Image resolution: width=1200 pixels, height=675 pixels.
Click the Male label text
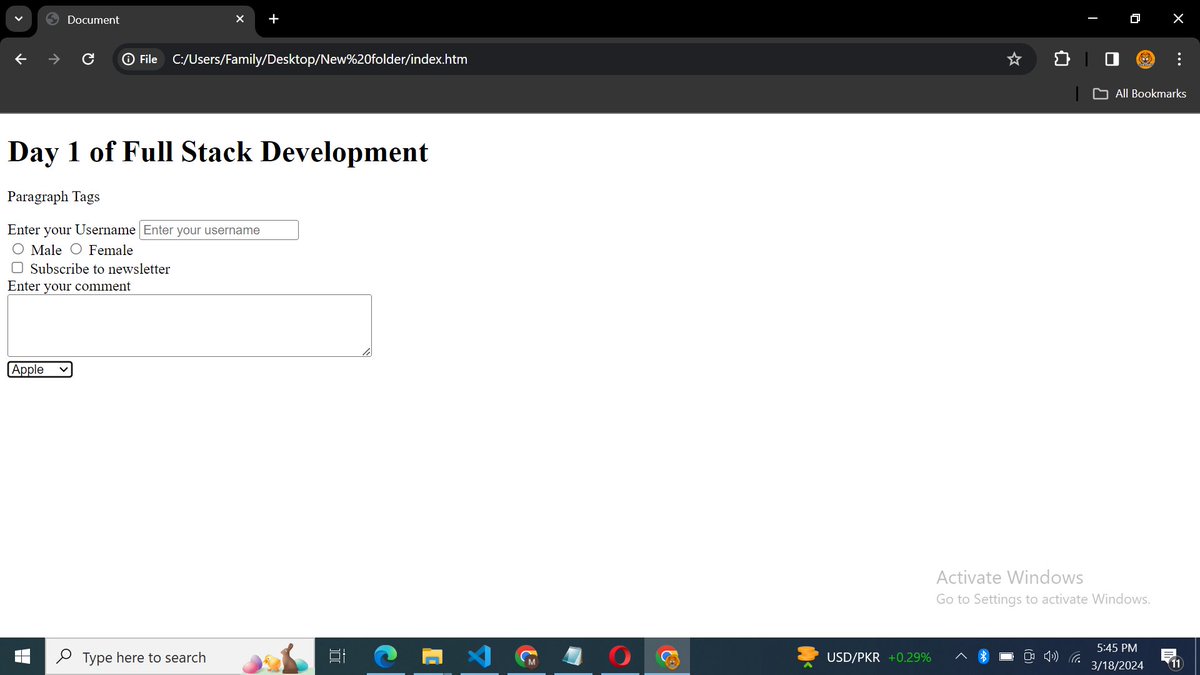pos(46,250)
